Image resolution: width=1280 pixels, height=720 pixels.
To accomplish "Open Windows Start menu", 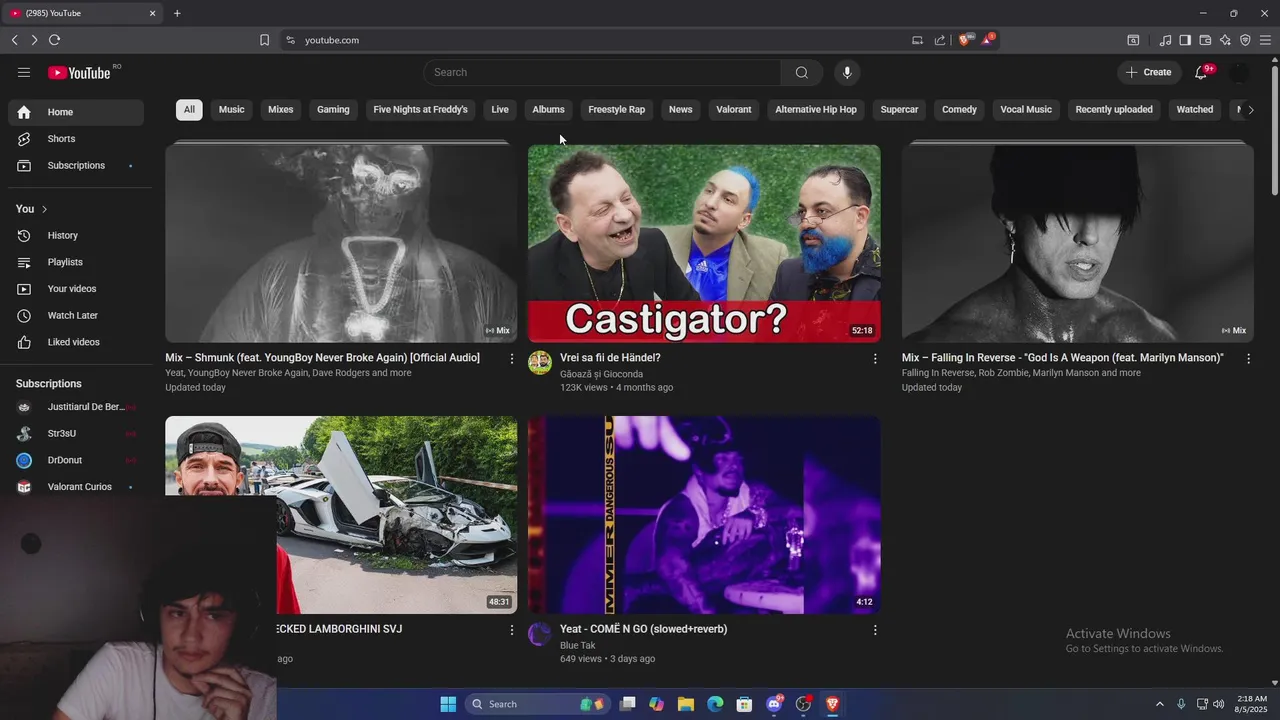I will pyautogui.click(x=448, y=704).
